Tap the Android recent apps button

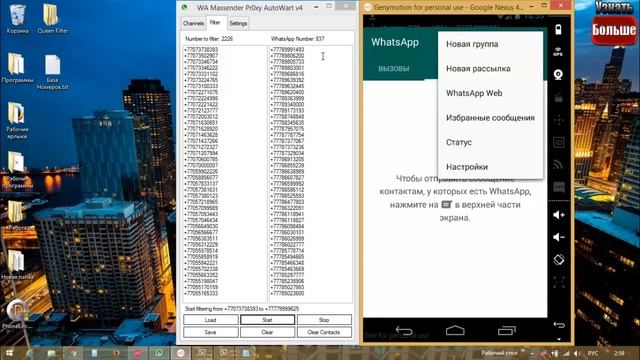507,330
